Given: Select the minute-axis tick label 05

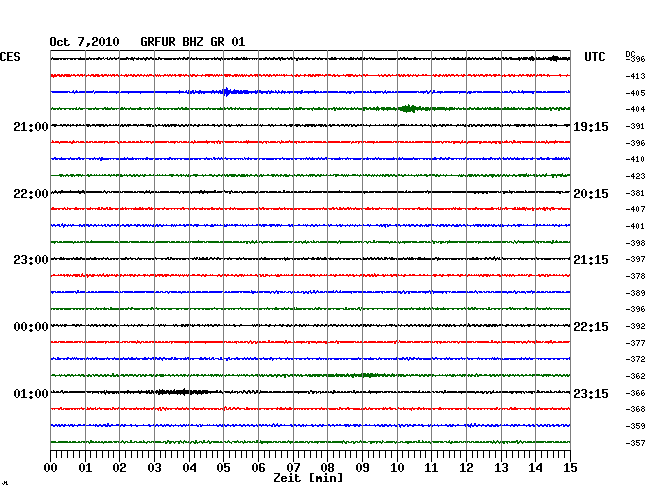Looking at the screenshot, I should [x=223, y=468].
